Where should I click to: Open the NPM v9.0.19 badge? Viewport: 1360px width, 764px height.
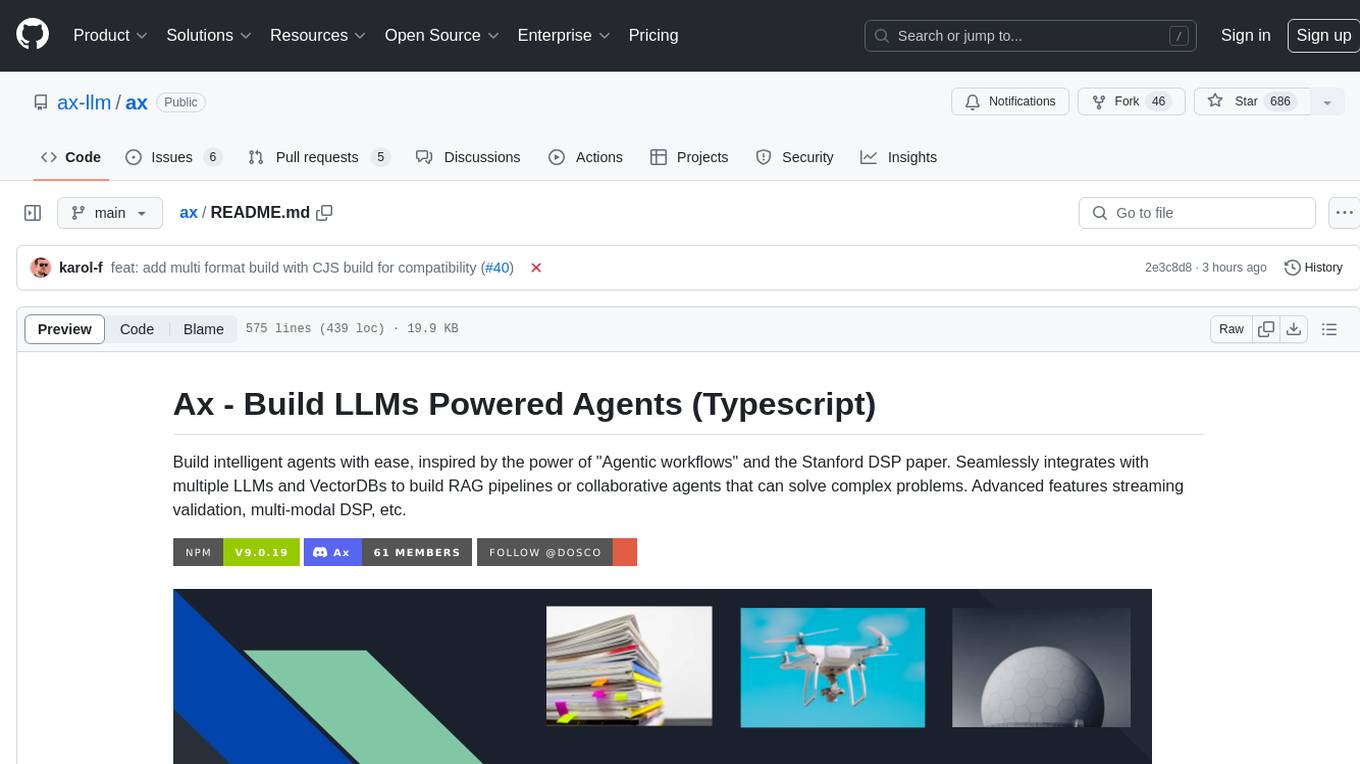point(236,552)
